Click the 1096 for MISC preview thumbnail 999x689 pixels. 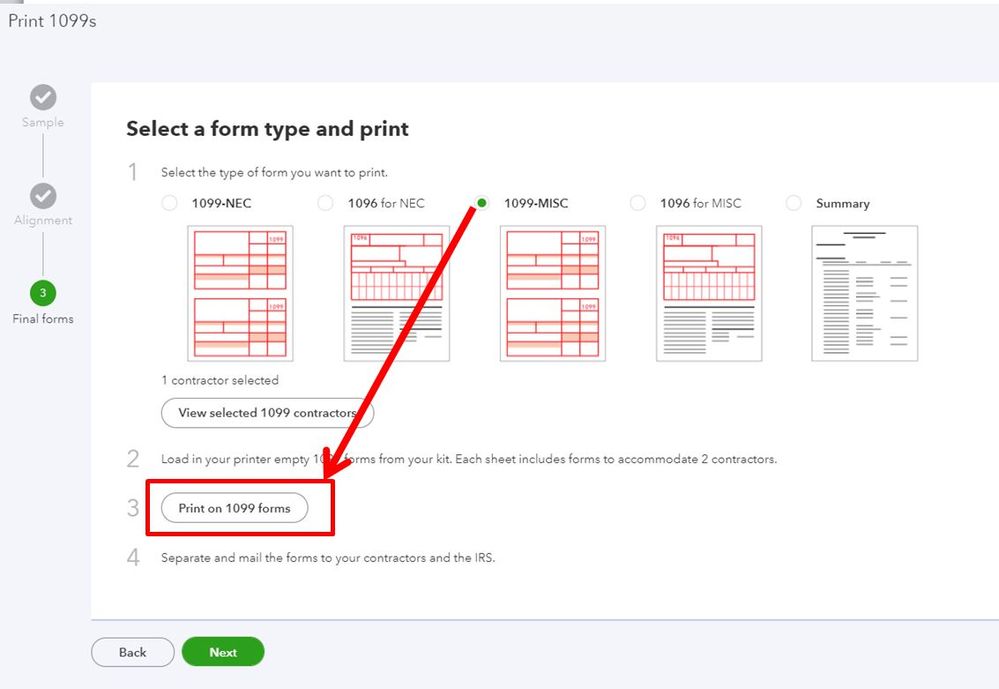click(x=708, y=293)
